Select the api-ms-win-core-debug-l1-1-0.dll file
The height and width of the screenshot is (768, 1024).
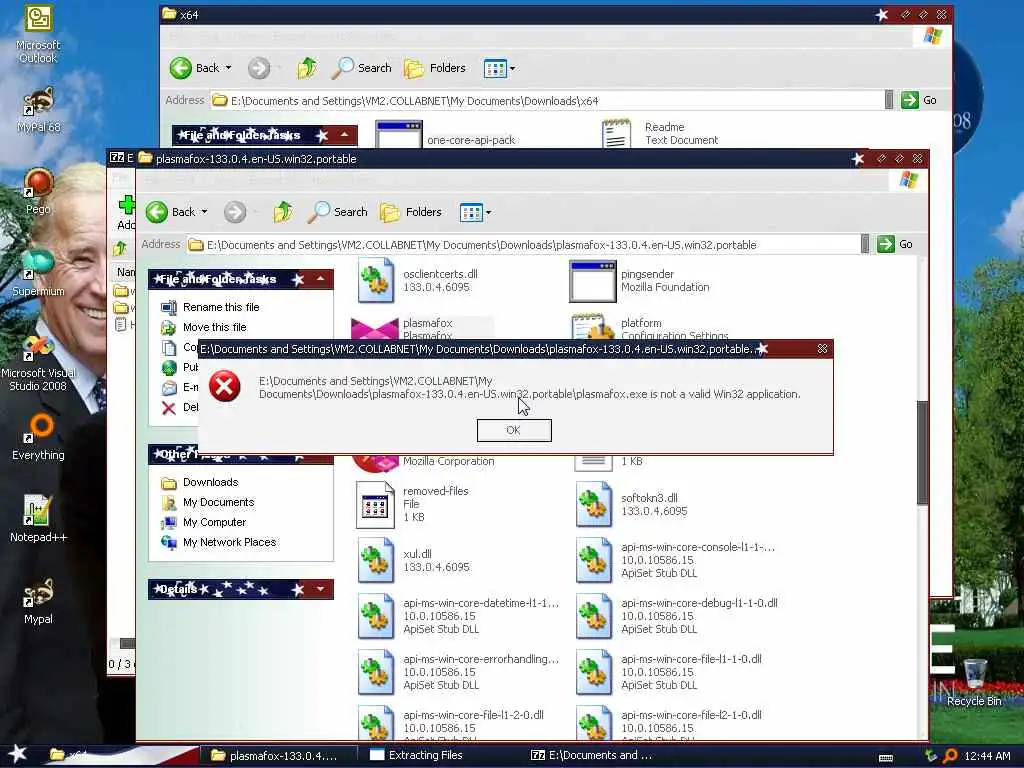click(676, 616)
